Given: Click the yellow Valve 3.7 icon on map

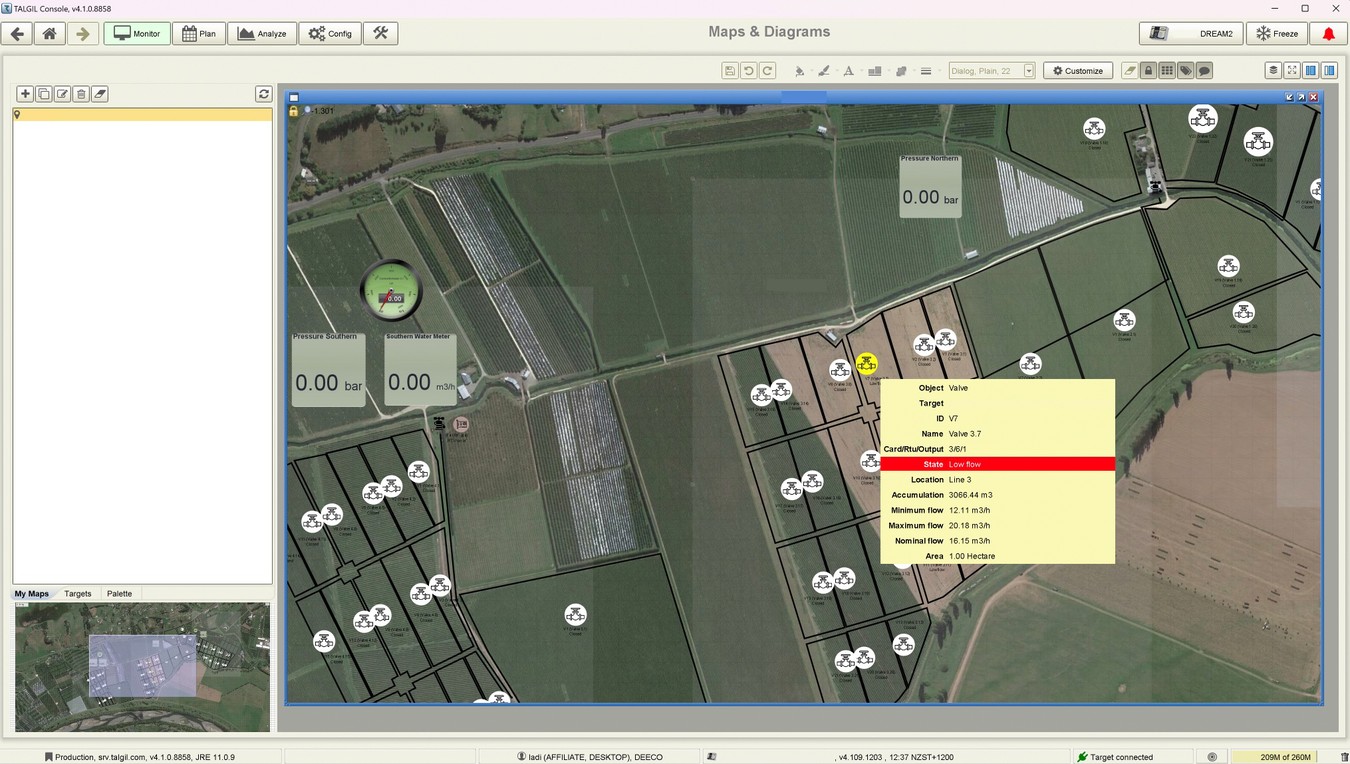Looking at the screenshot, I should click(867, 364).
